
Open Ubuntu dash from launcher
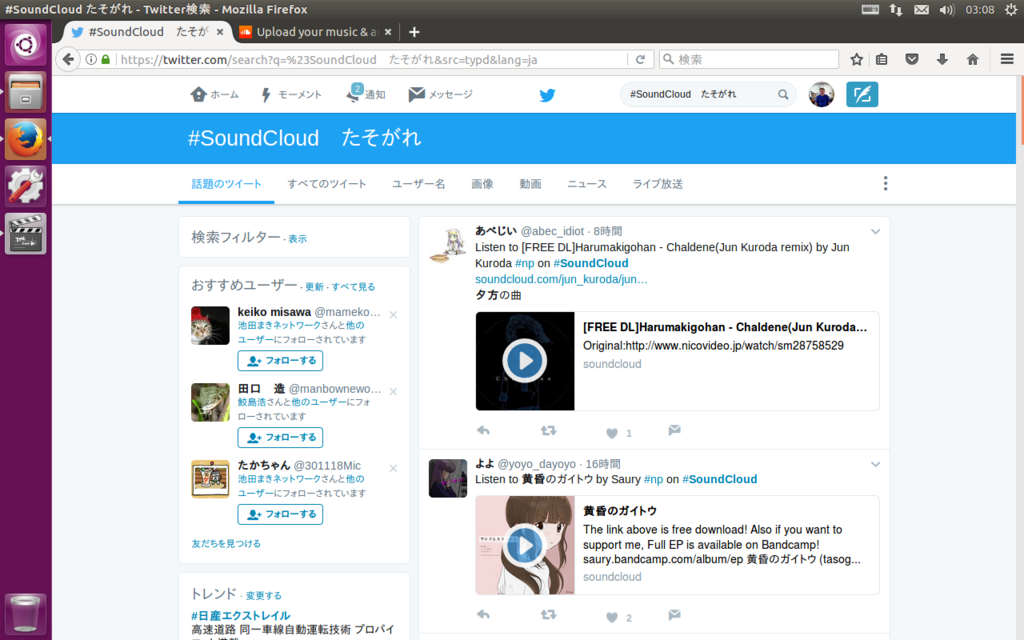25,44
